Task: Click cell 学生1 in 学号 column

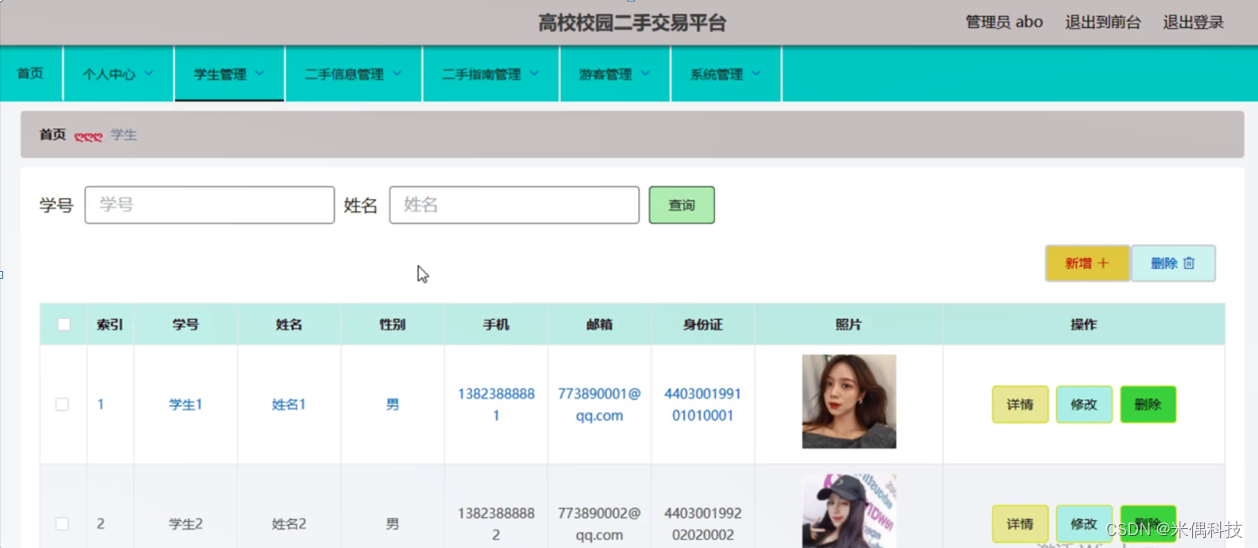Action: 185,404
